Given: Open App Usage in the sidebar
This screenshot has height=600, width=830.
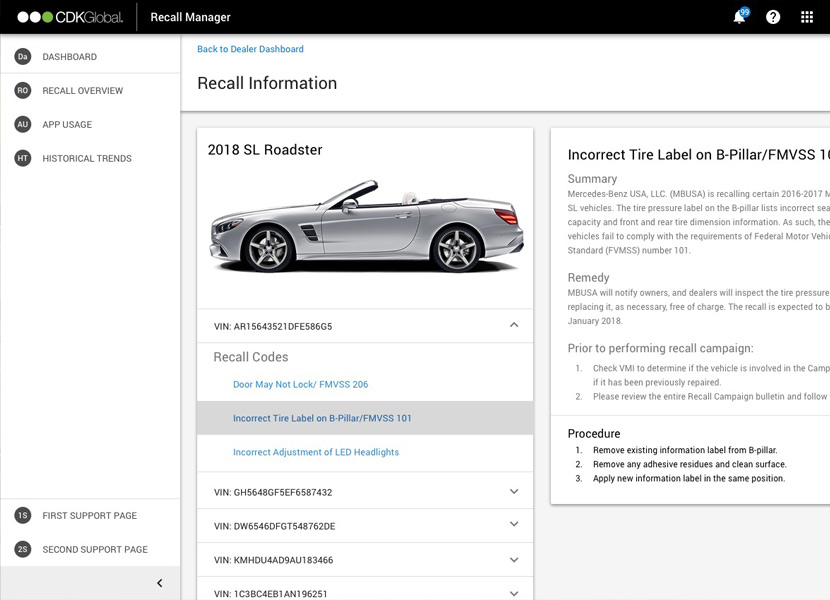Looking at the screenshot, I should (90, 124).
